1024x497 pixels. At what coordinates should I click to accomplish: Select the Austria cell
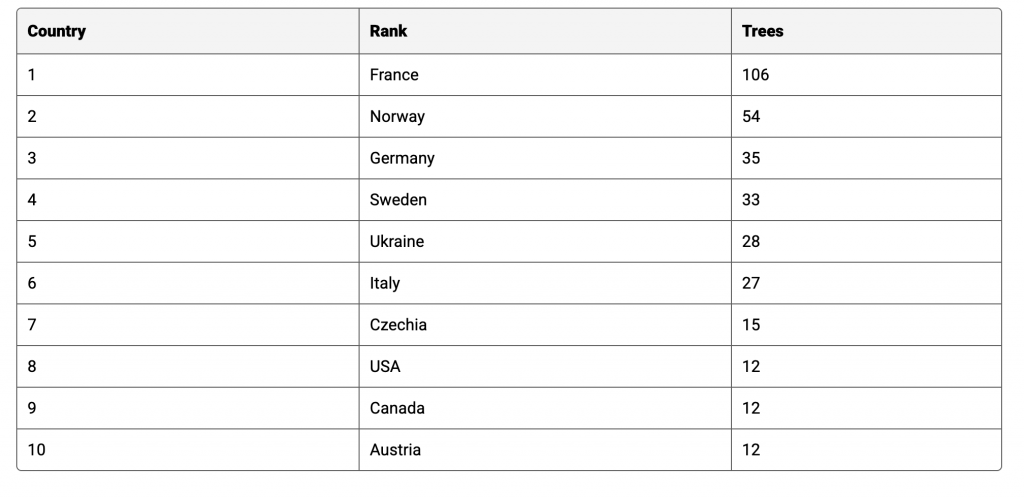[395, 450]
